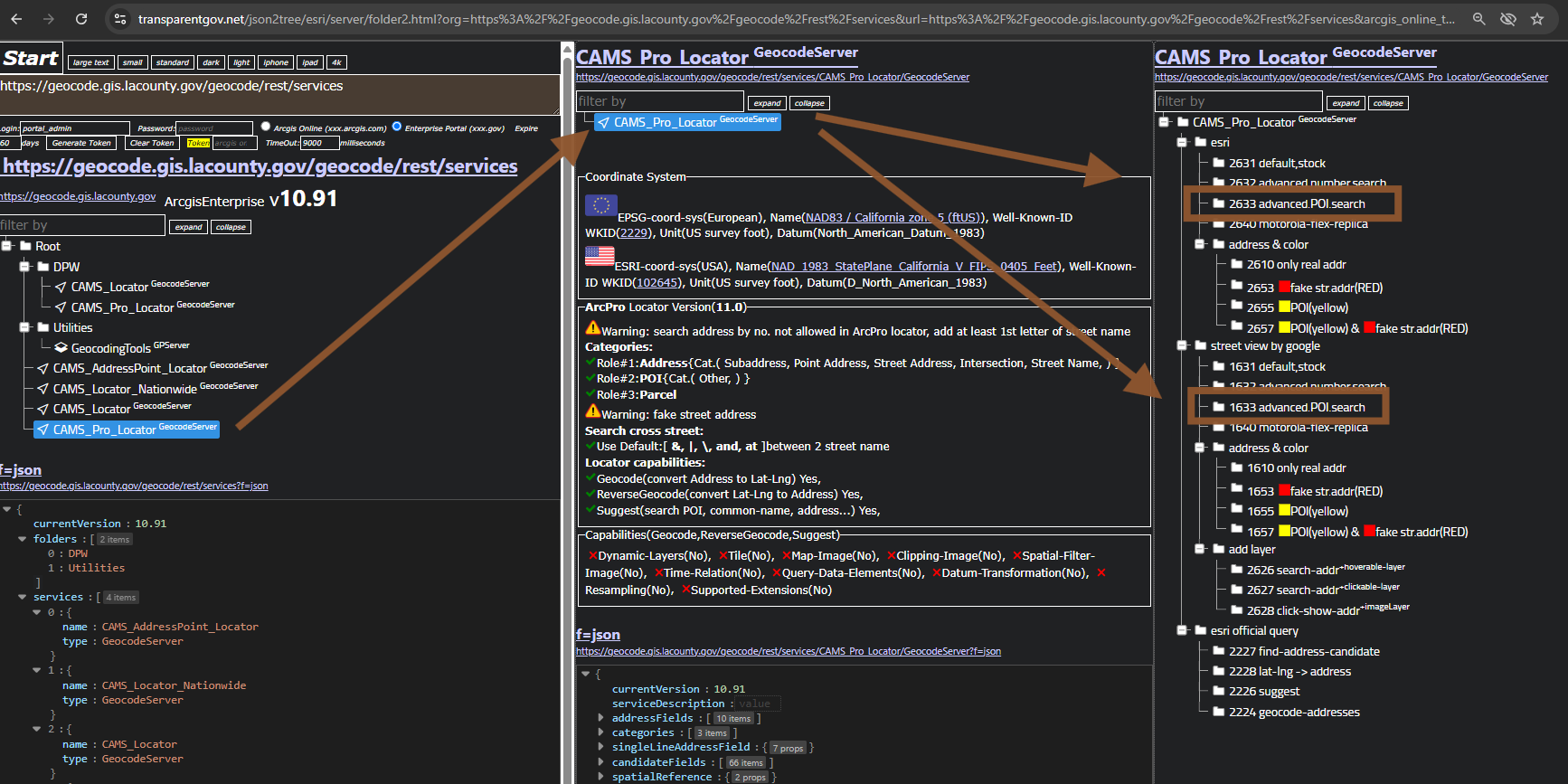Bookmark this page with the star icon
Viewport: 1568px width, 784px height.
point(1537,19)
